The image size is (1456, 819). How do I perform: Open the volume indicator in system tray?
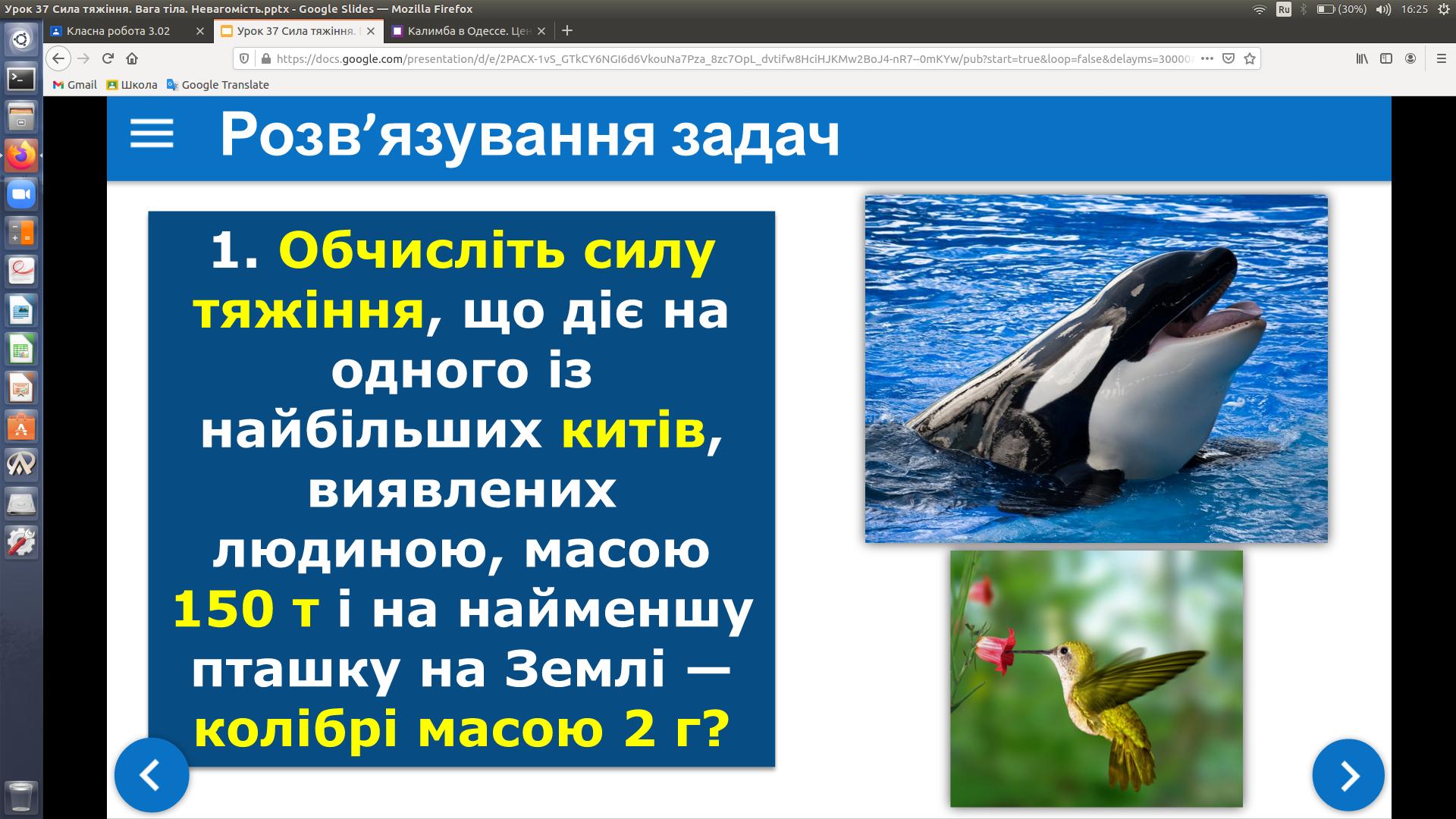(x=1383, y=9)
